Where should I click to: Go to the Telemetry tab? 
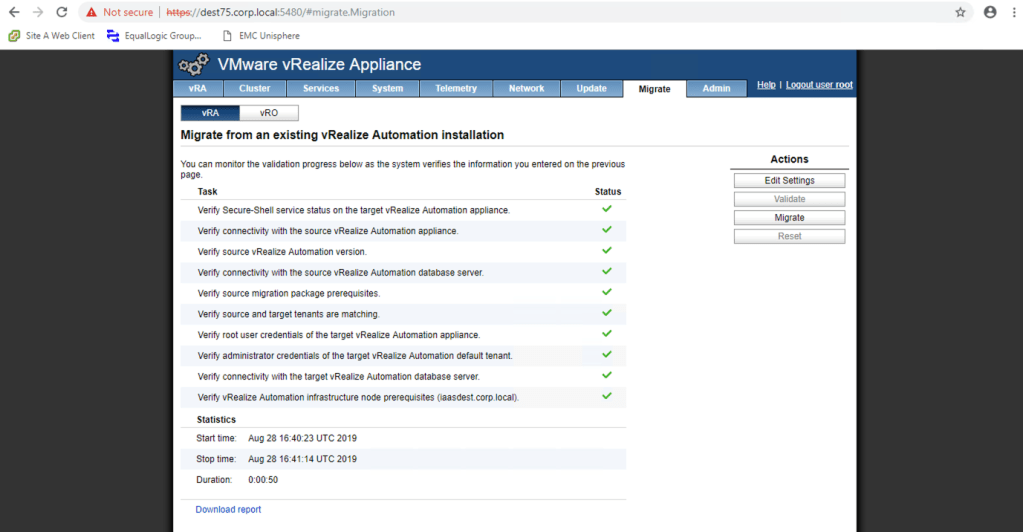tap(456, 89)
